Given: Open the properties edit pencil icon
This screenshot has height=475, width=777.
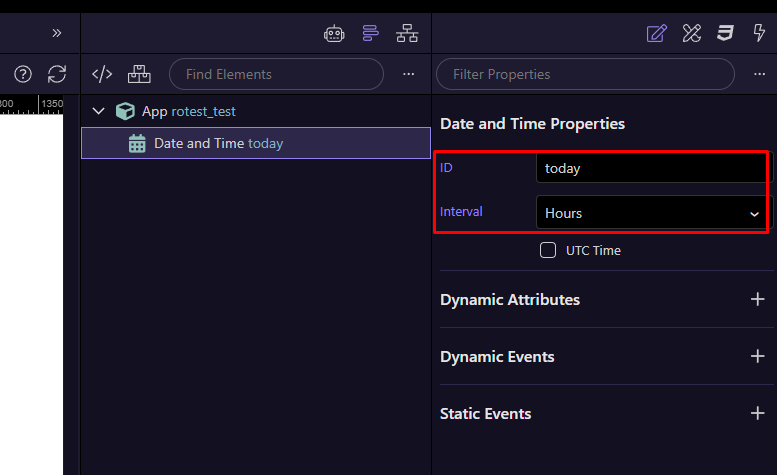Looking at the screenshot, I should [x=656, y=33].
